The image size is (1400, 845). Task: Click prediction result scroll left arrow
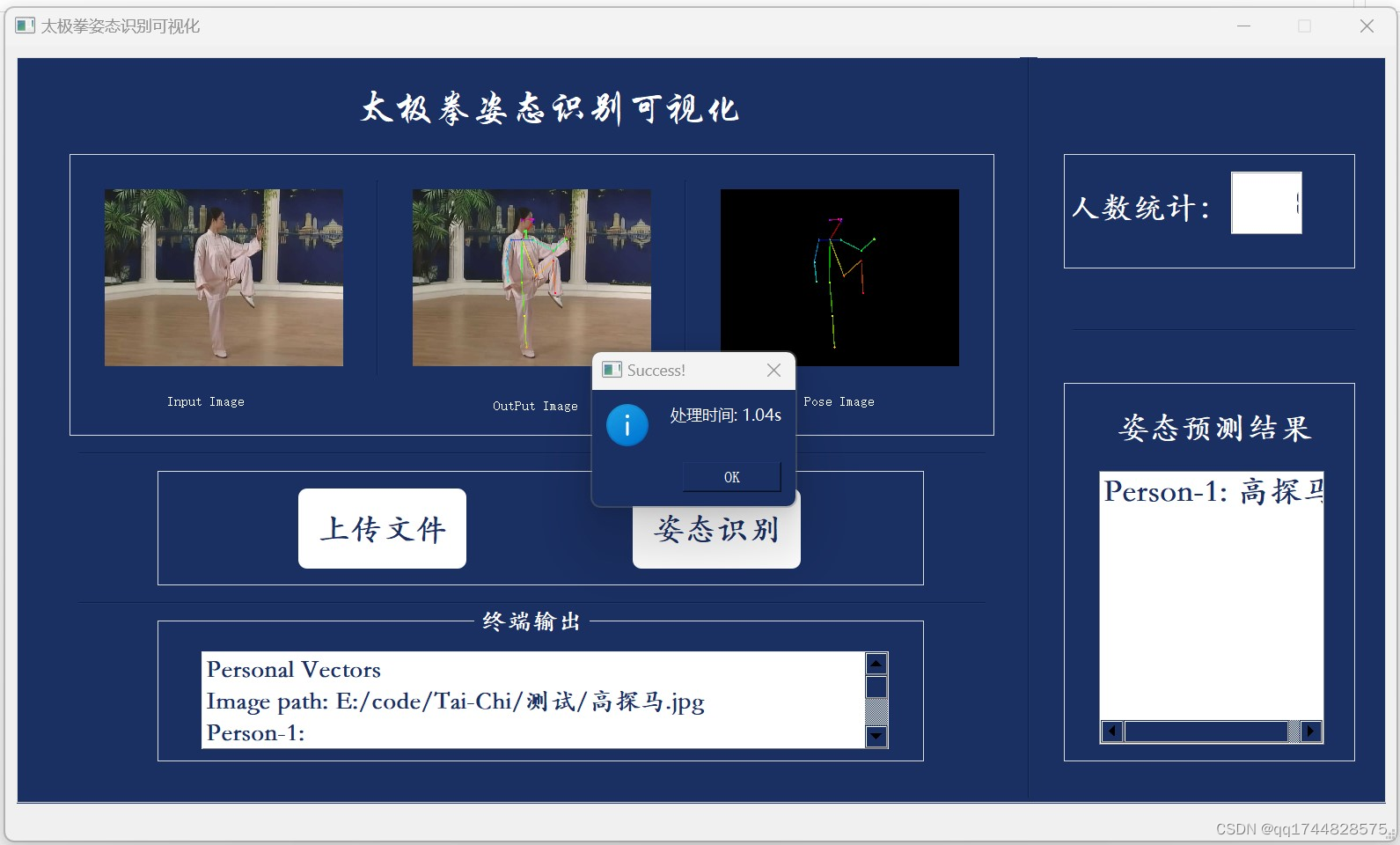click(1112, 731)
